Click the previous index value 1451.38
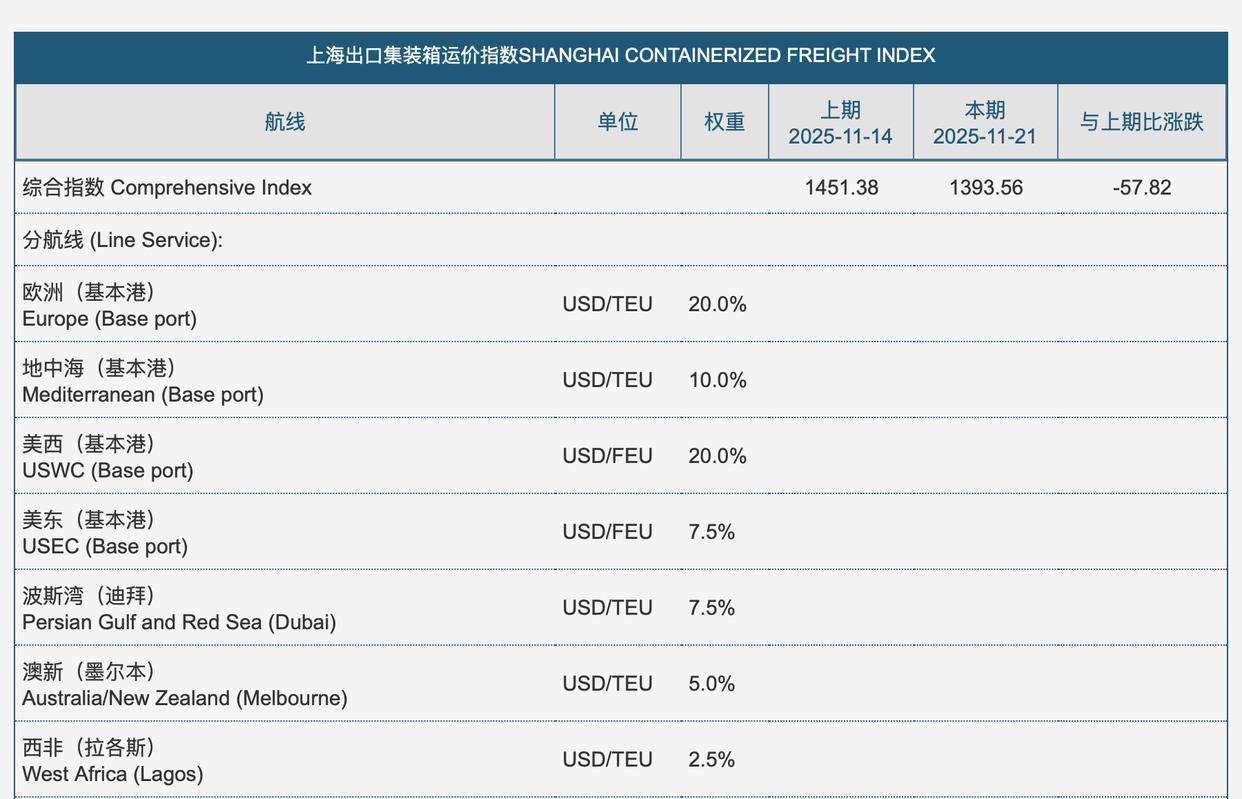This screenshot has width=1242, height=799. tap(841, 188)
